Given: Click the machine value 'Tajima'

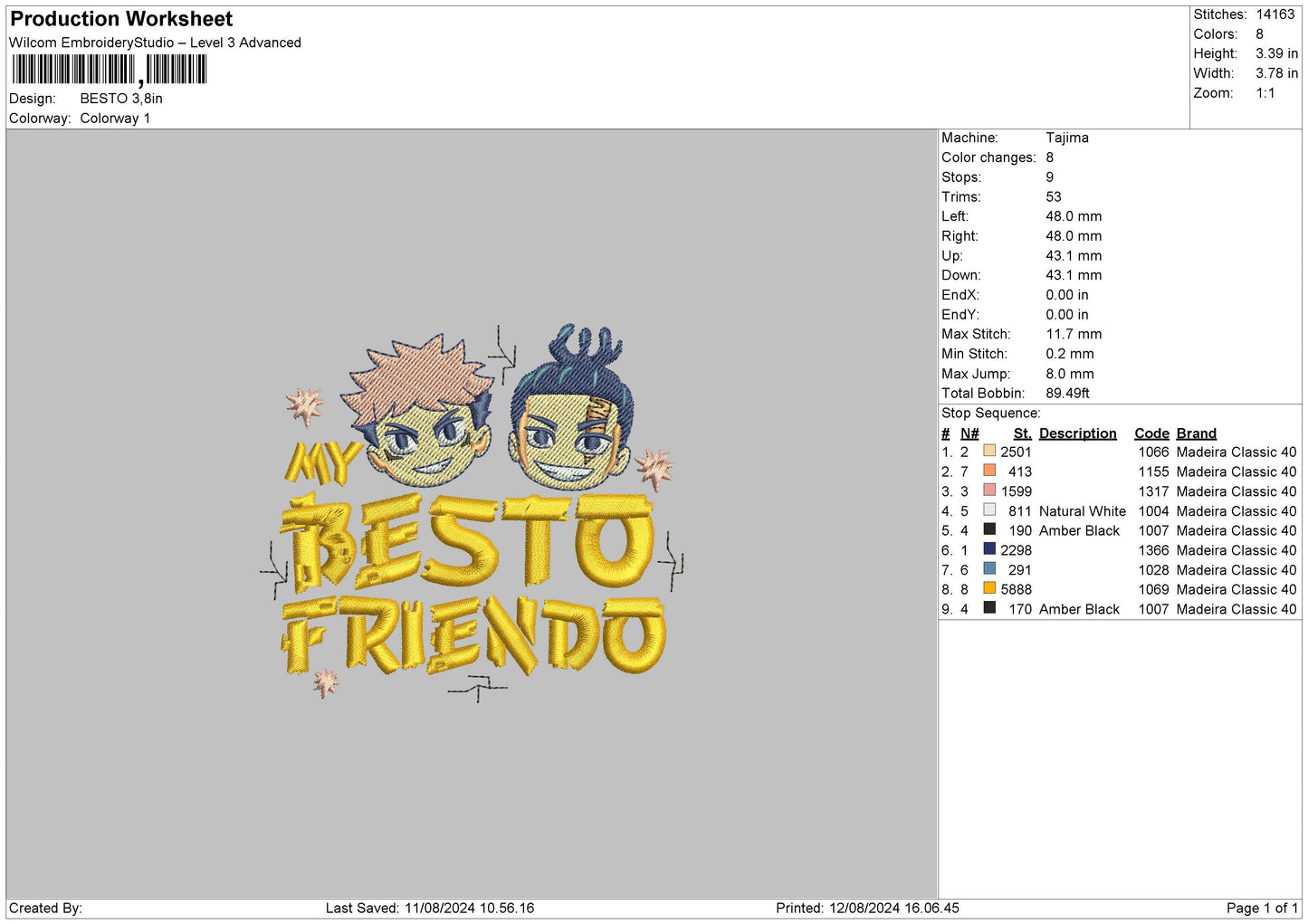Looking at the screenshot, I should (1067, 138).
